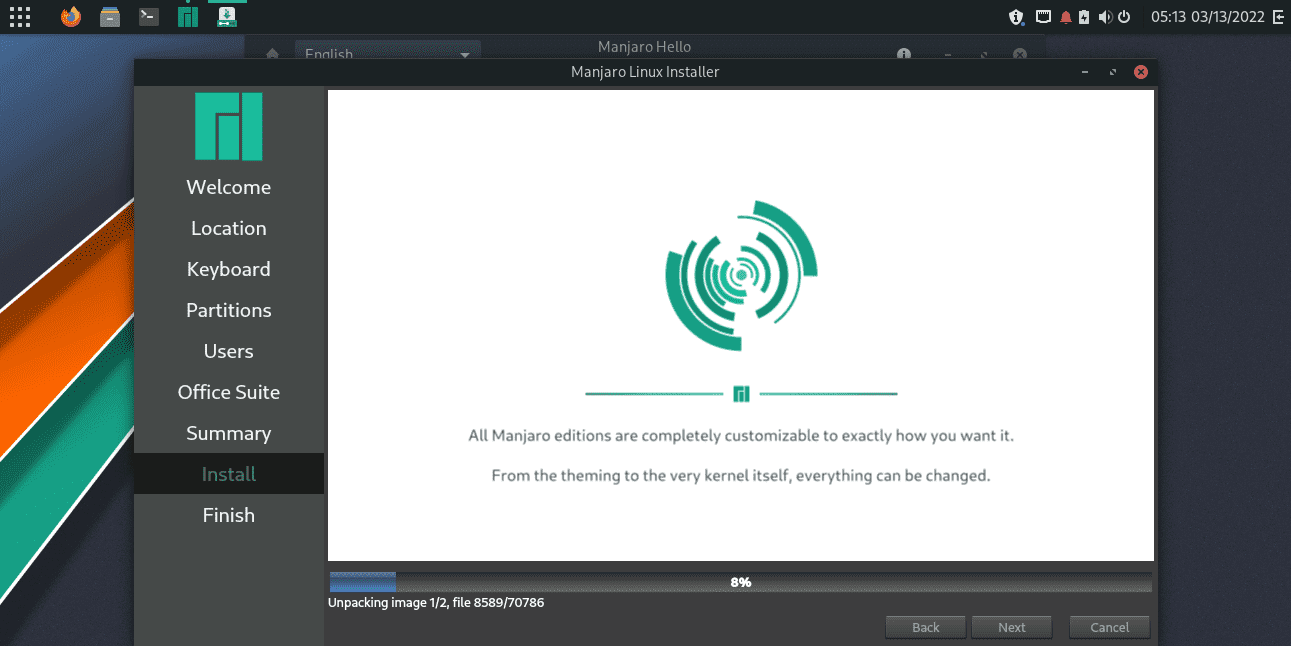
Task: Select the Office Suite step
Action: (229, 392)
